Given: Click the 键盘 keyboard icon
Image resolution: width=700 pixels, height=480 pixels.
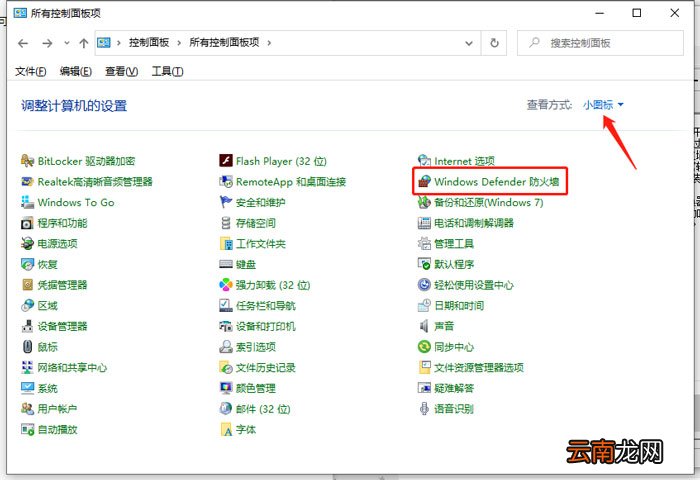Looking at the screenshot, I should pyautogui.click(x=226, y=264).
